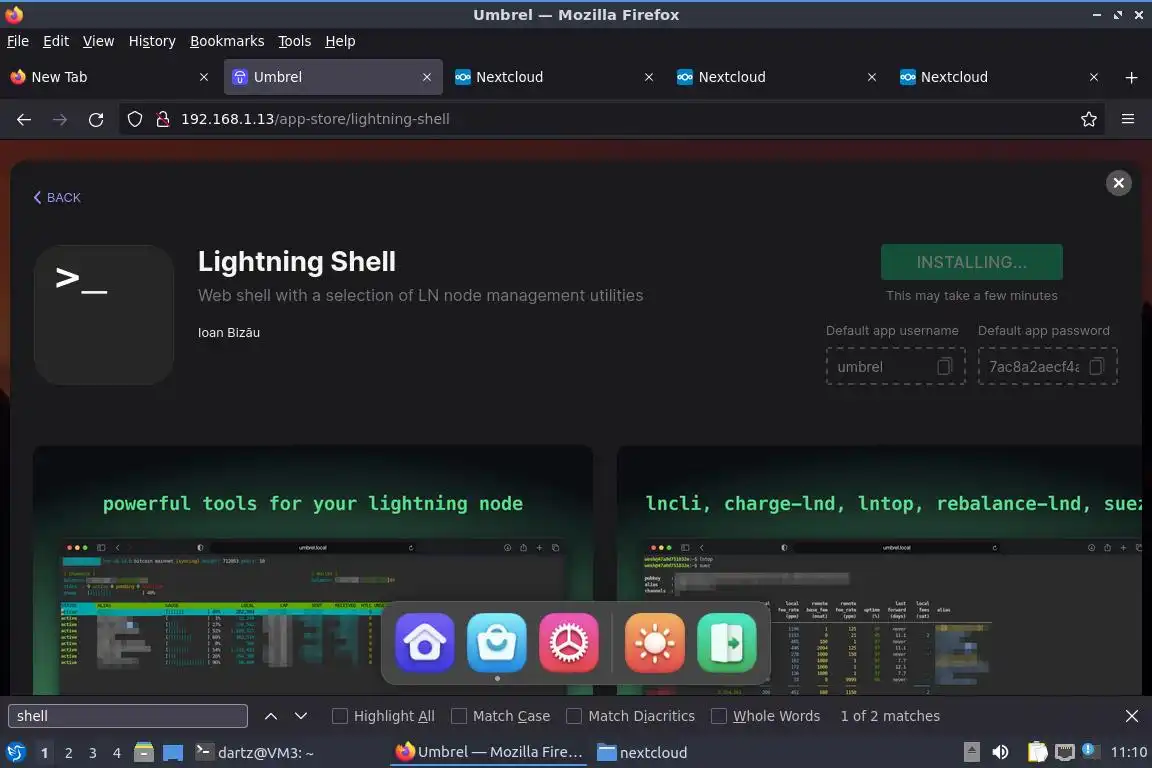Open the Settings dock icon
1152x768 pixels.
(569, 643)
